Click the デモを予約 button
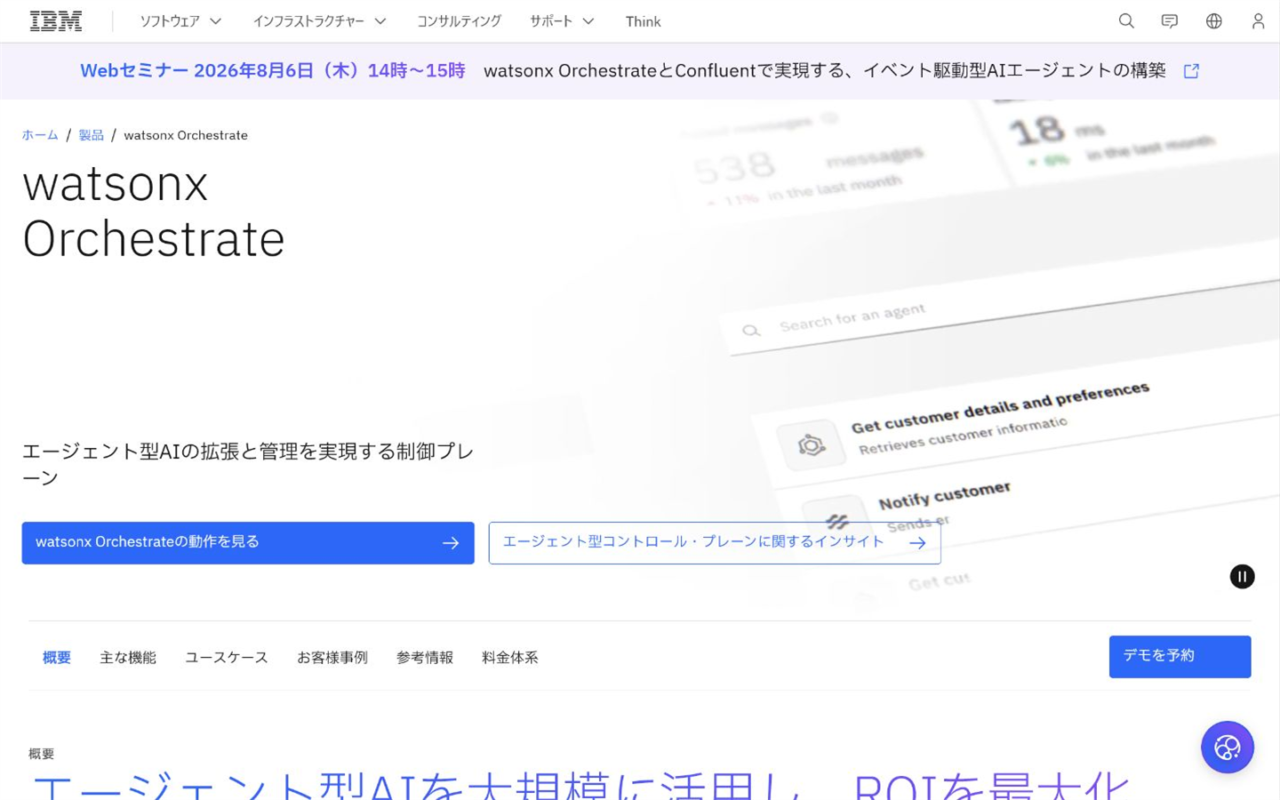 1180,657
